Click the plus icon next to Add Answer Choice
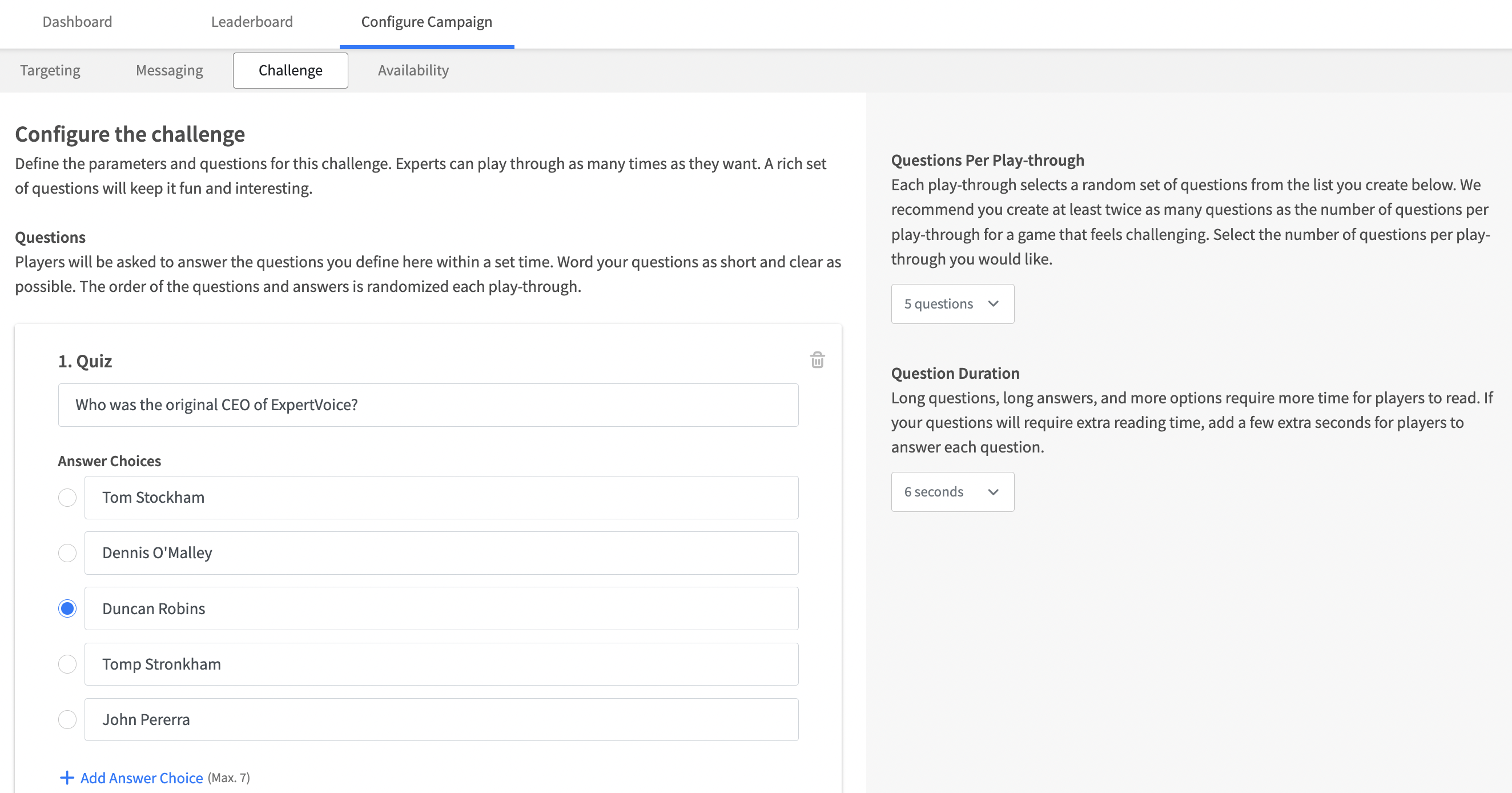Viewport: 1512px width, 793px height. coord(67,778)
